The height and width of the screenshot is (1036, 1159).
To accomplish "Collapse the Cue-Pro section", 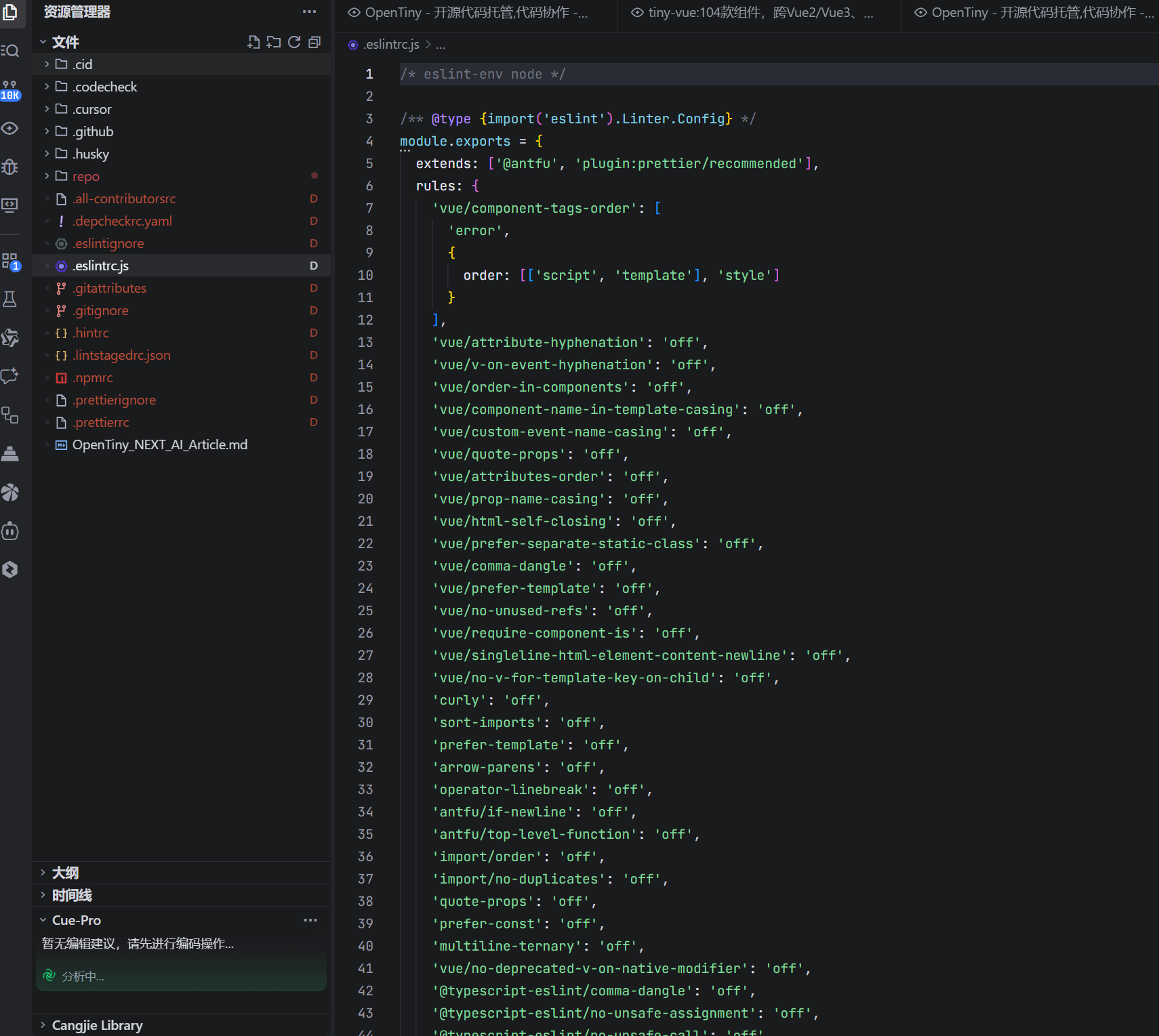I will (x=43, y=920).
